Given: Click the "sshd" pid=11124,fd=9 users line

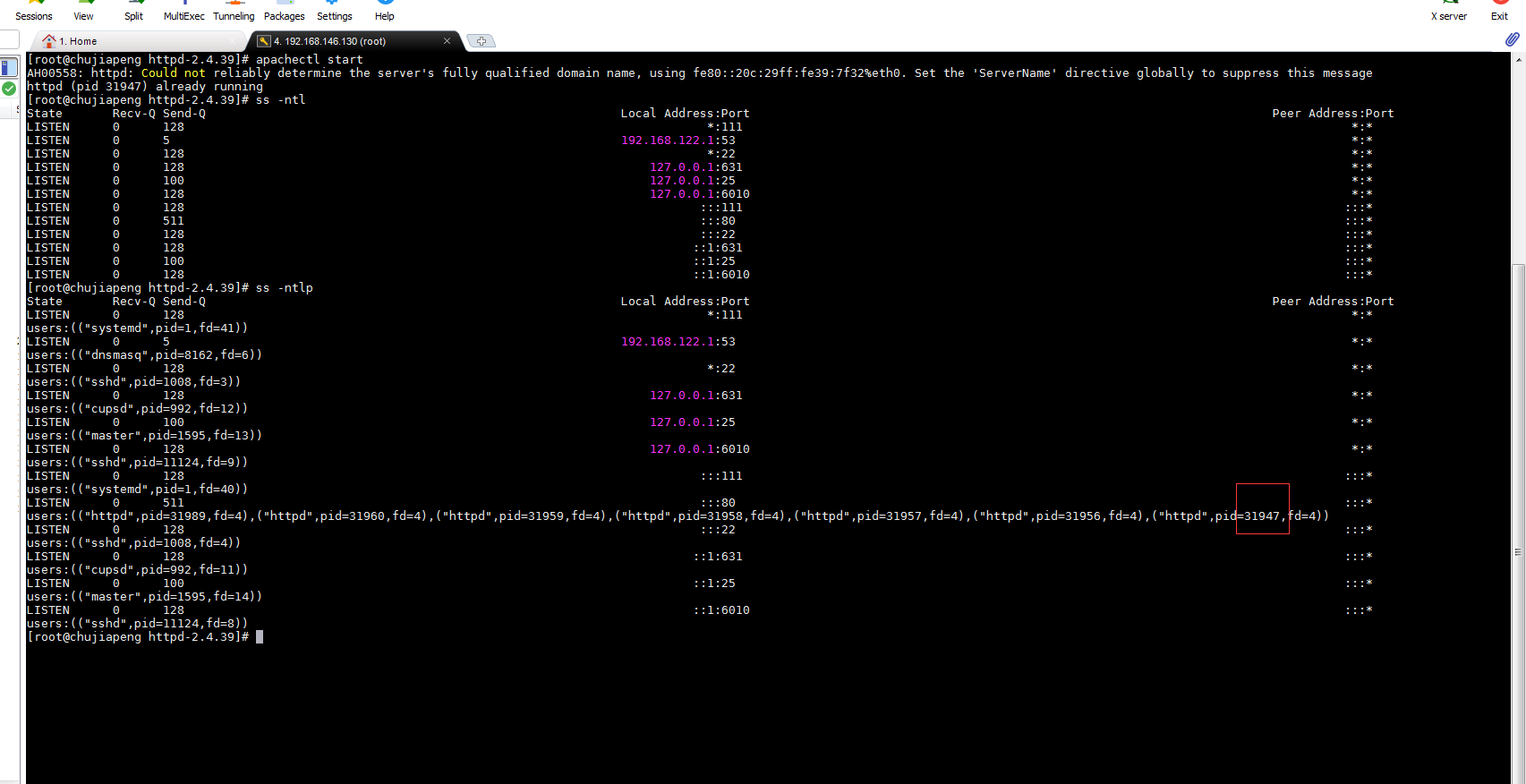Looking at the screenshot, I should (x=138, y=463).
